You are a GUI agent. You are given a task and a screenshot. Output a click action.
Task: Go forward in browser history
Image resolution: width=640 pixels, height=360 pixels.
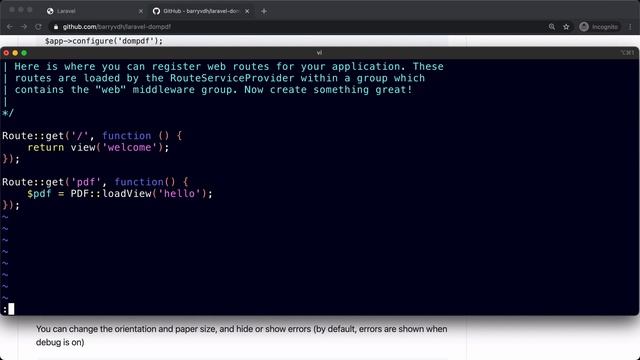pos(24,27)
